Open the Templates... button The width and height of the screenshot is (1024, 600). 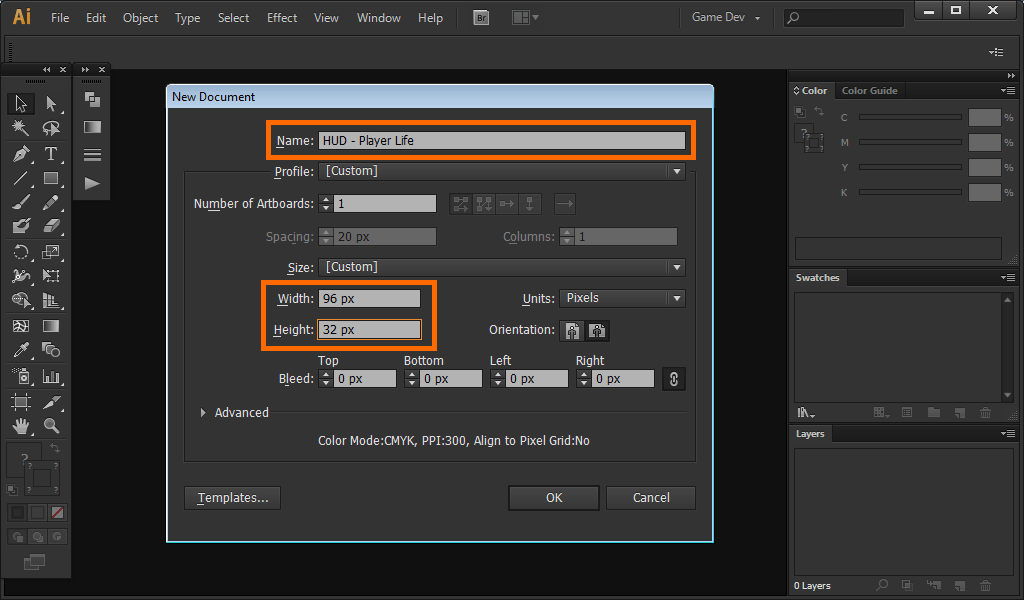232,498
